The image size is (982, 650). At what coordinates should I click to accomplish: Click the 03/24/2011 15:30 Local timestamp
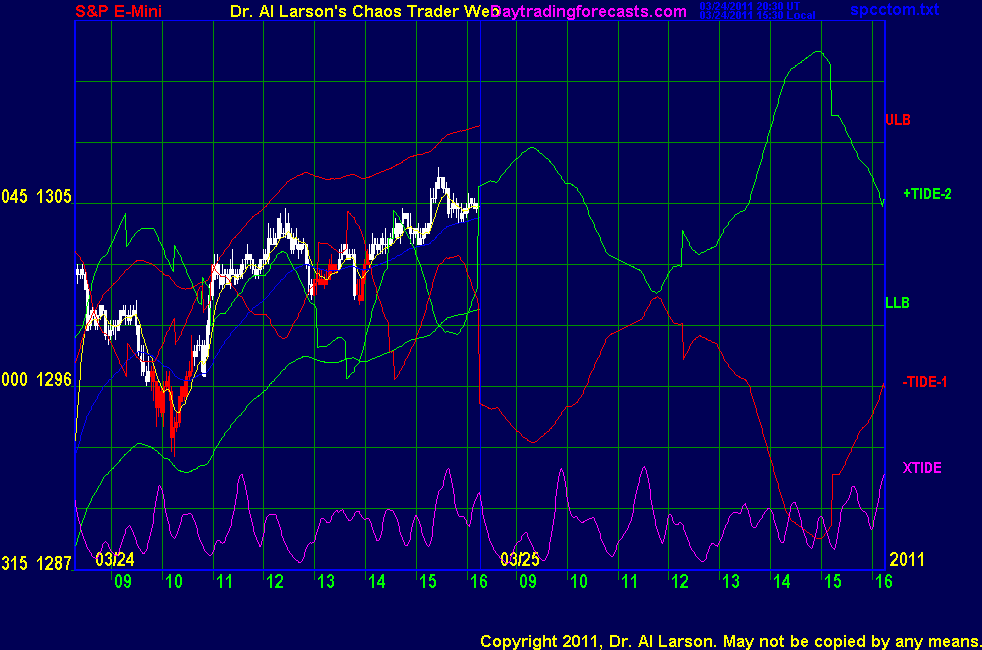757,16
